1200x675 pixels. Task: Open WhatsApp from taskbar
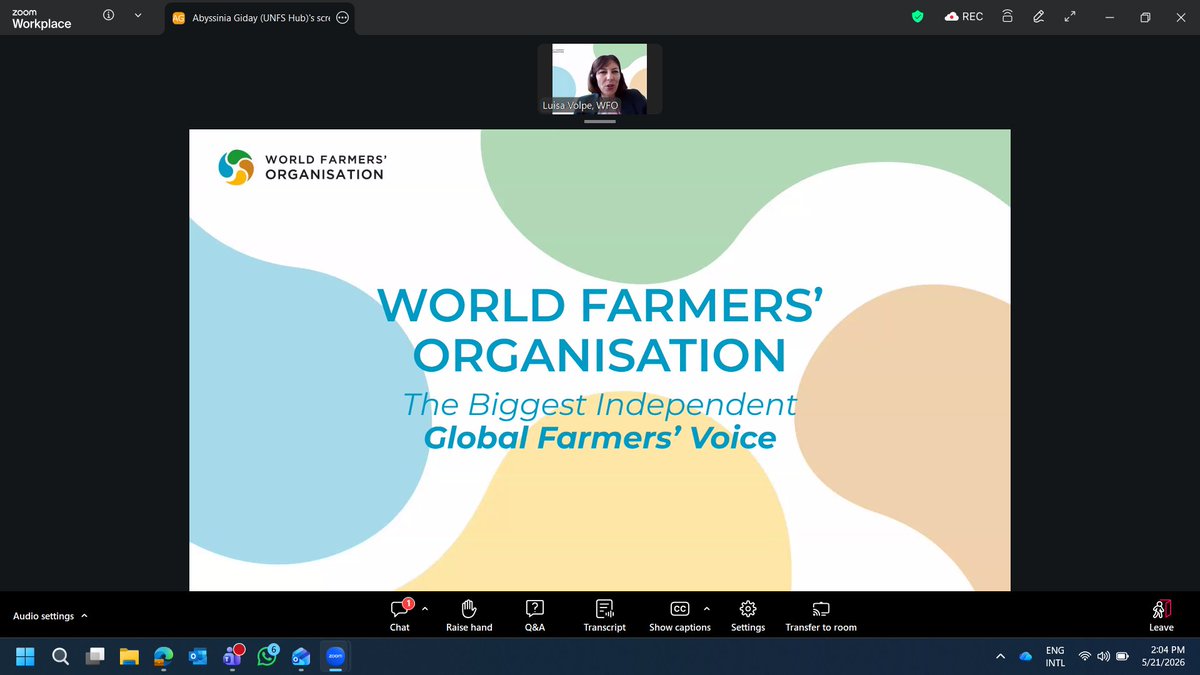[x=267, y=656]
